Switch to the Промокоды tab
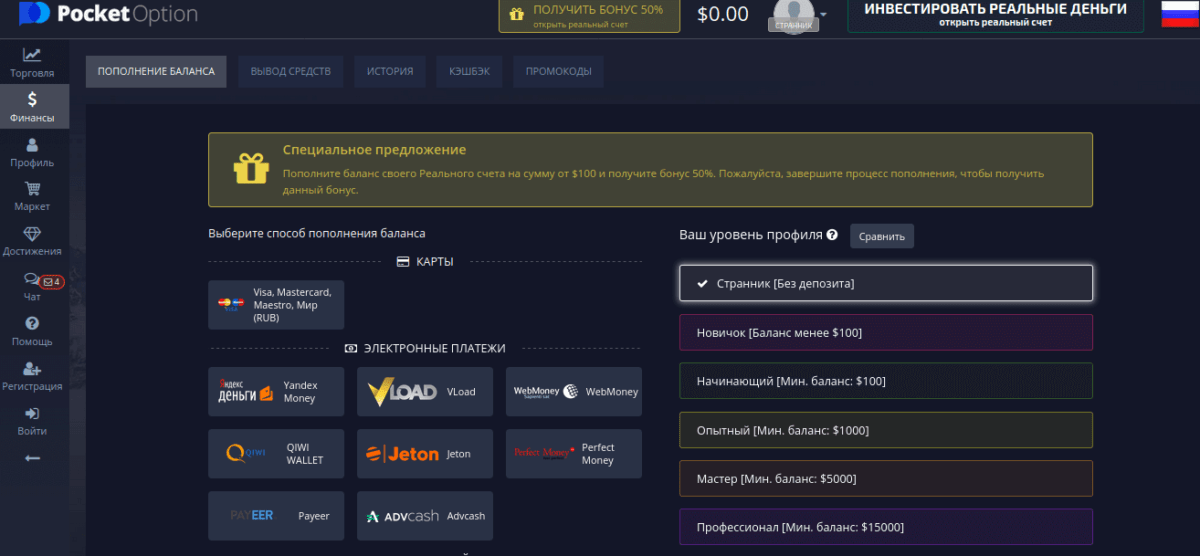This screenshot has width=1200, height=556. point(558,71)
